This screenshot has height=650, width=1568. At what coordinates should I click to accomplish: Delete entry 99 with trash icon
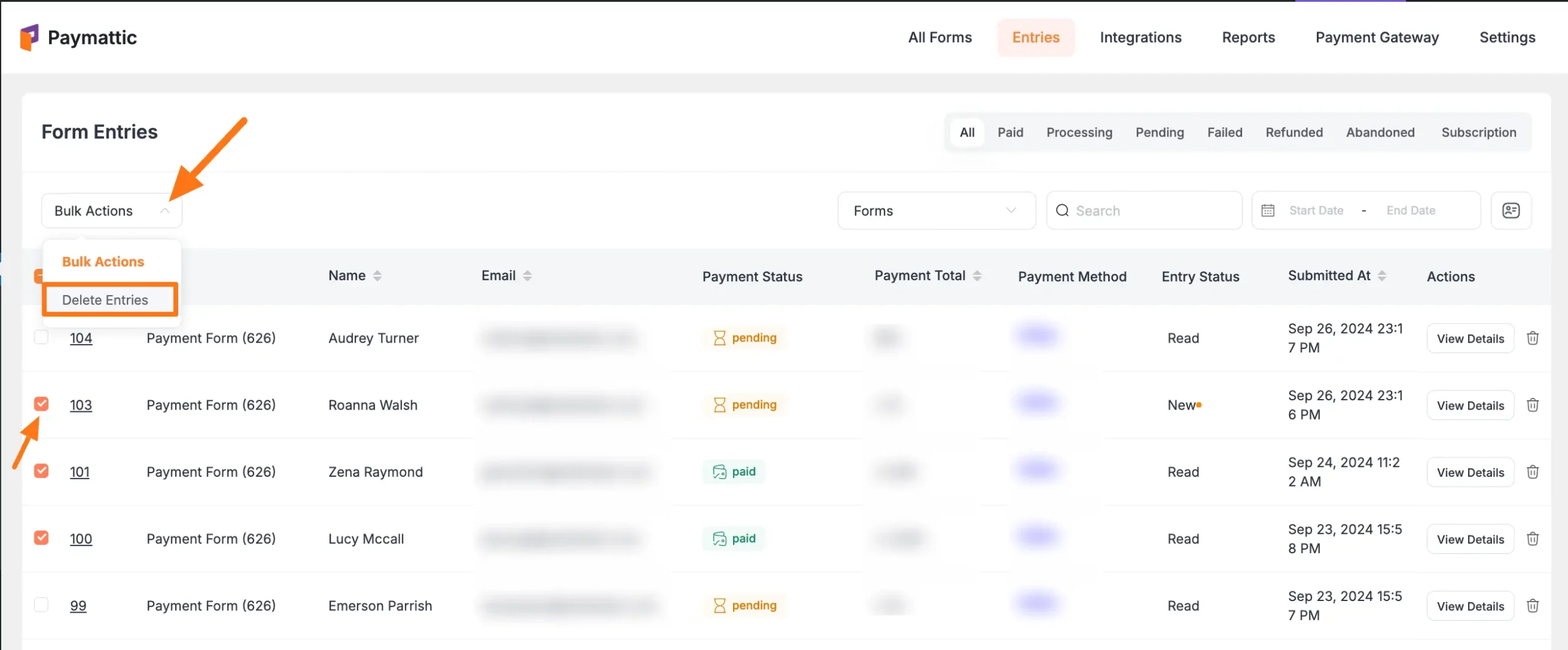tap(1532, 606)
